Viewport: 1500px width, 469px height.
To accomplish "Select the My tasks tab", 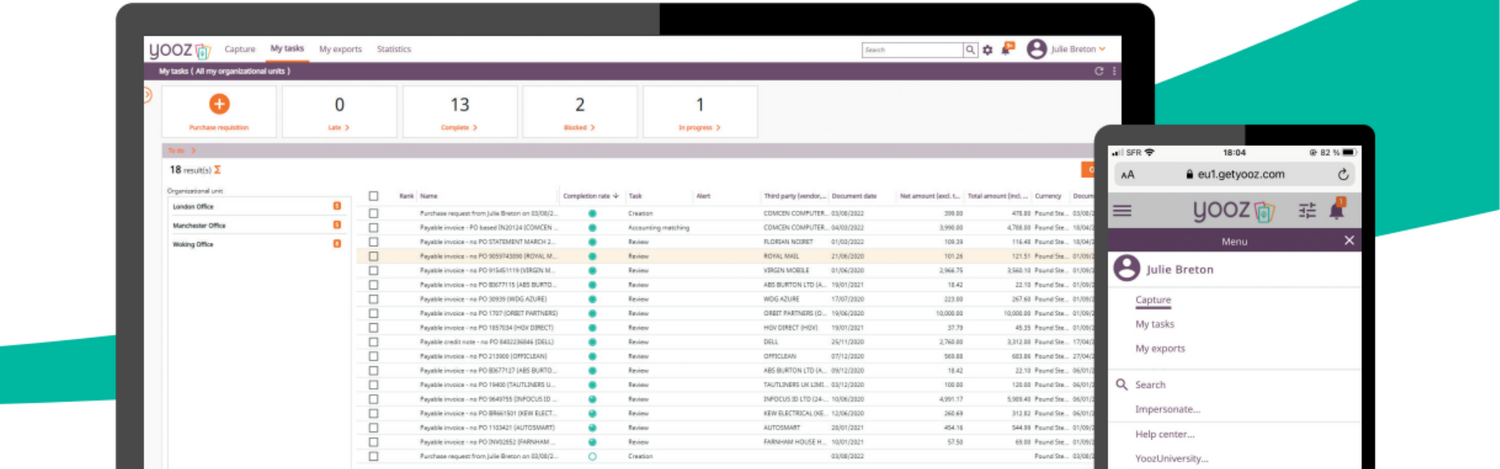I will point(287,49).
